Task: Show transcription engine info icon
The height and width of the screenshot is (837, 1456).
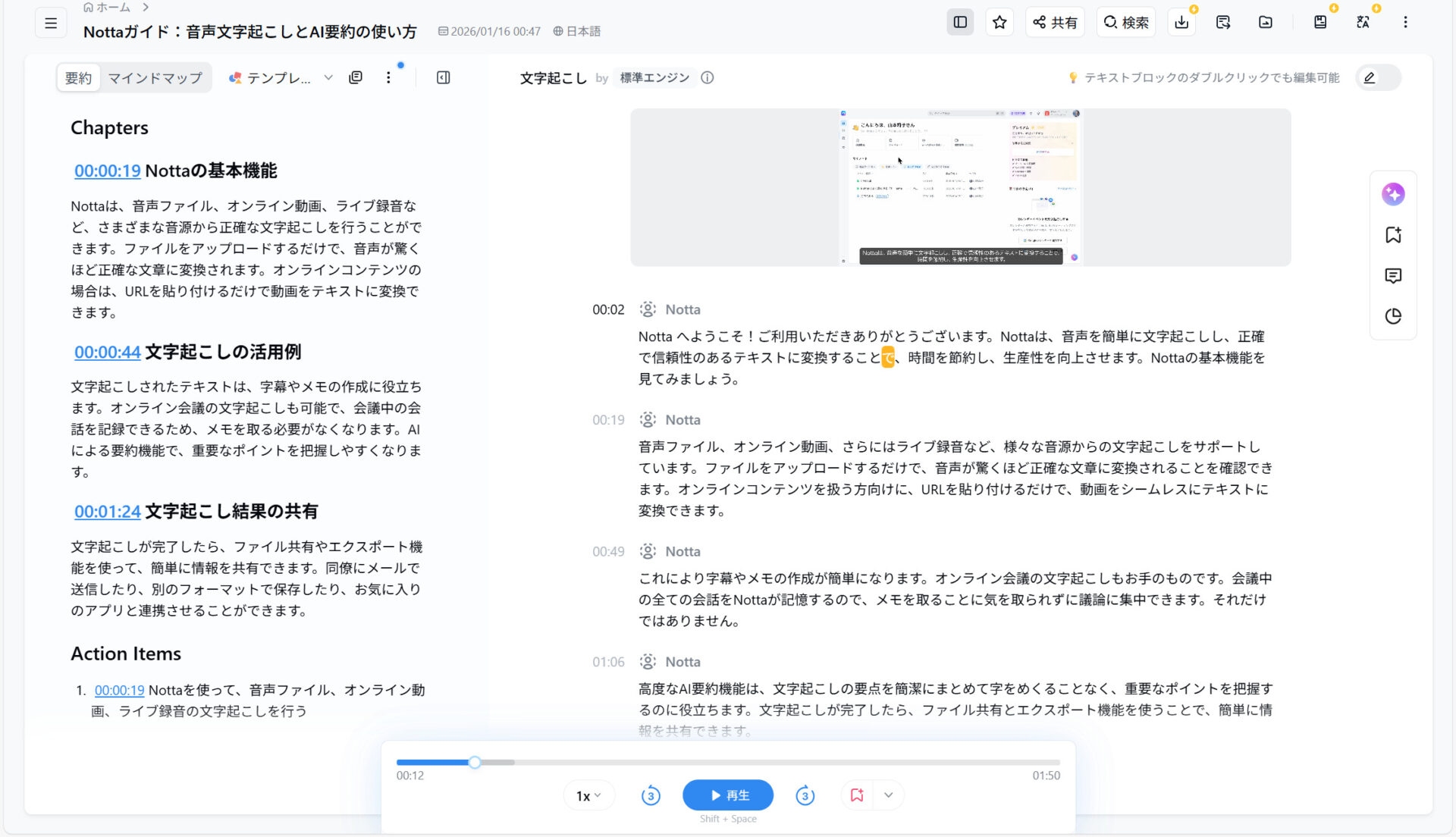Action: click(x=707, y=77)
